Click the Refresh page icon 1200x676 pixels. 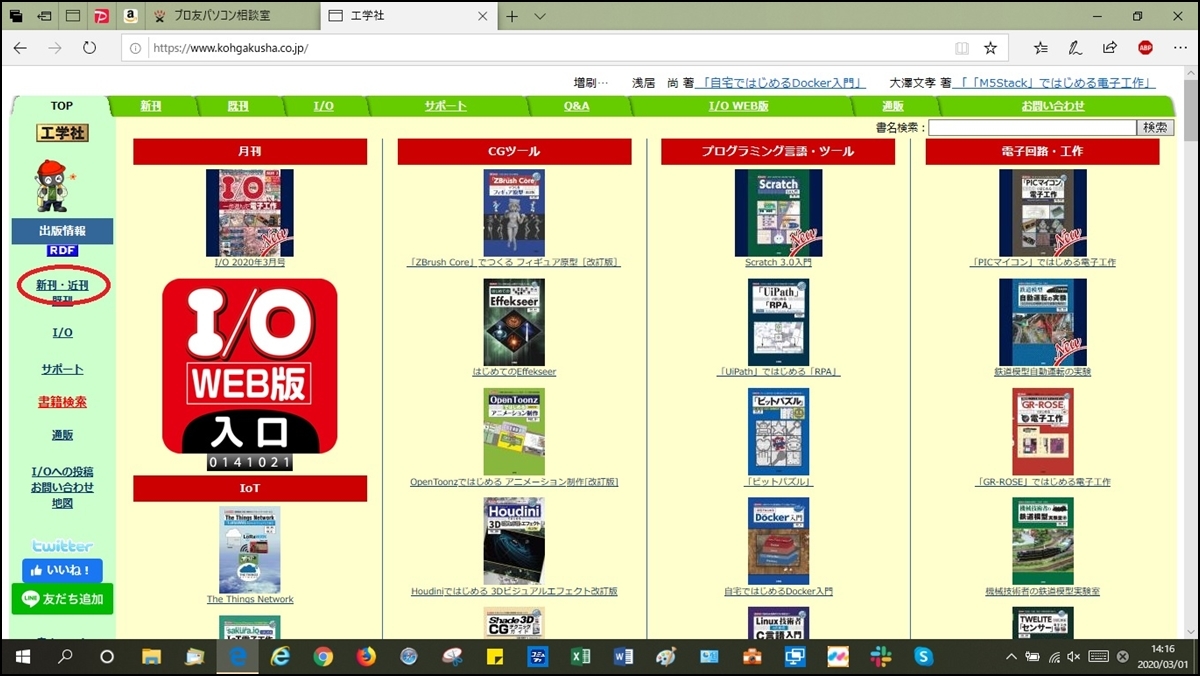click(89, 48)
